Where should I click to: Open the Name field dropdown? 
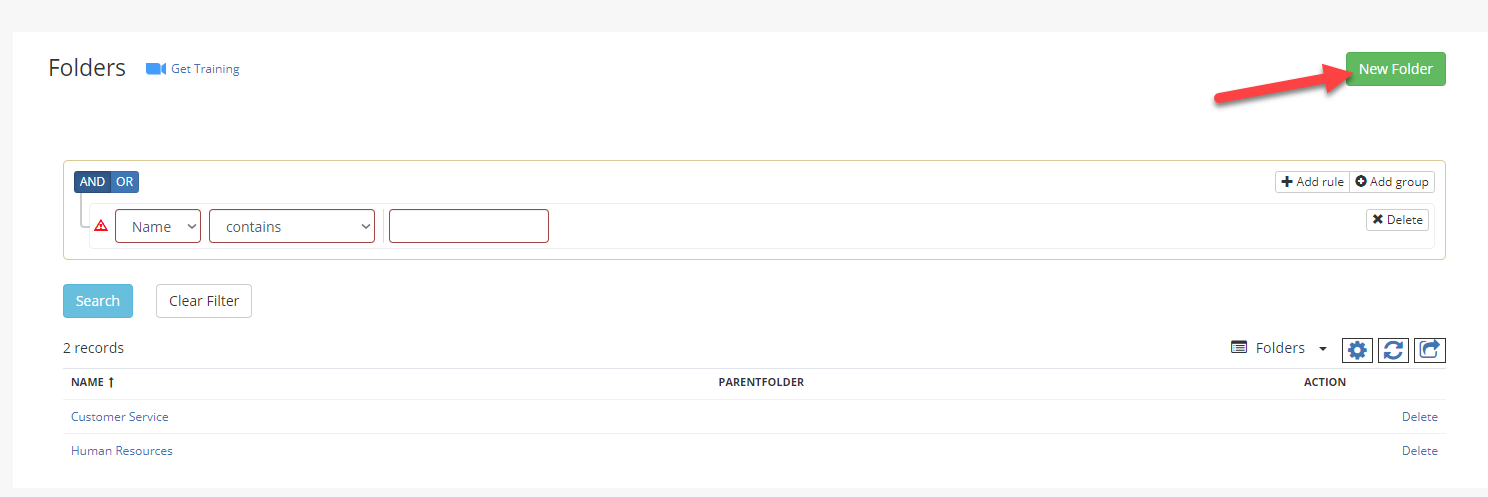(x=158, y=226)
